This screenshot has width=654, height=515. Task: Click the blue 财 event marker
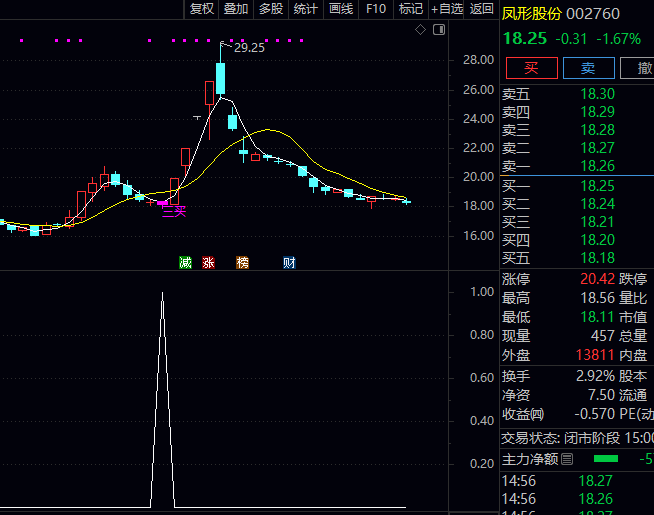pos(289,263)
